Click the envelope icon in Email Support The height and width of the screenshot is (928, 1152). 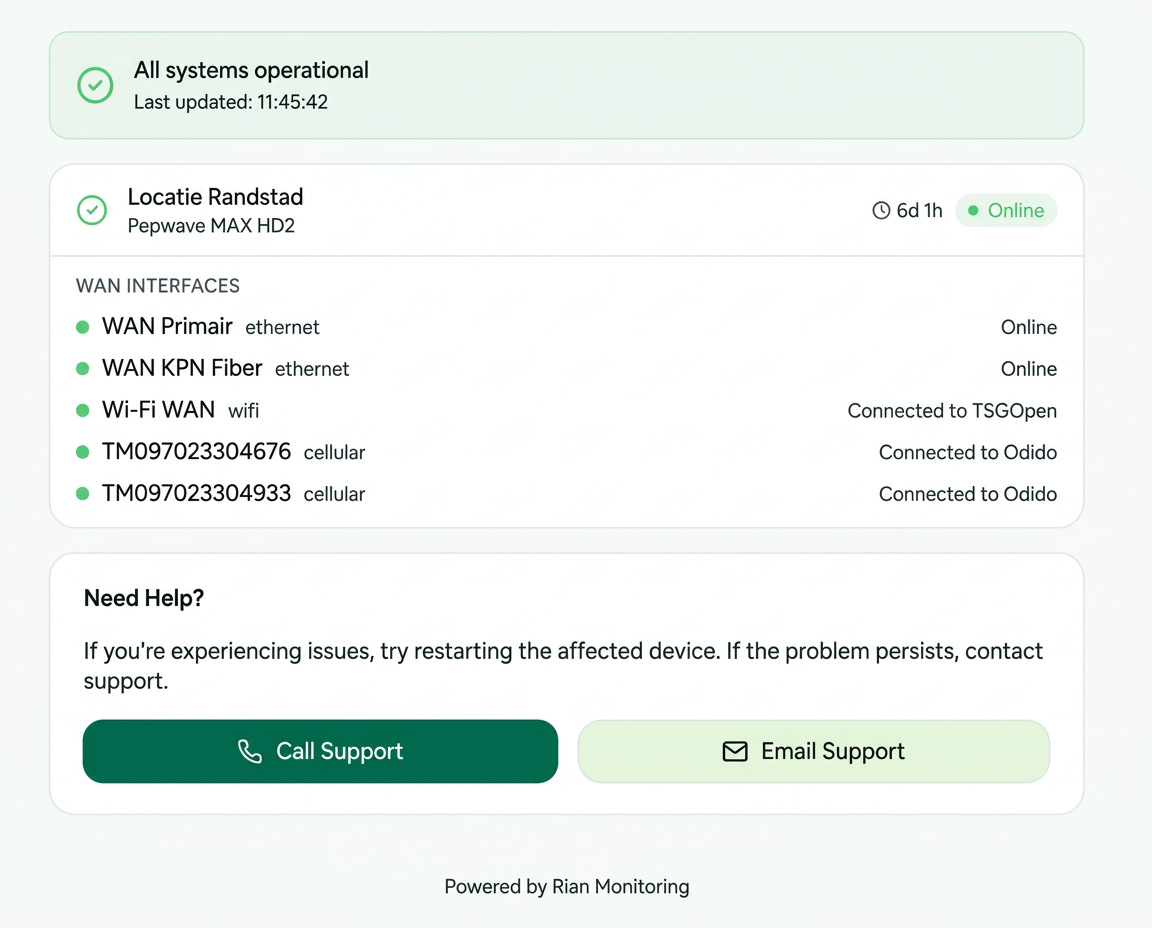click(735, 752)
